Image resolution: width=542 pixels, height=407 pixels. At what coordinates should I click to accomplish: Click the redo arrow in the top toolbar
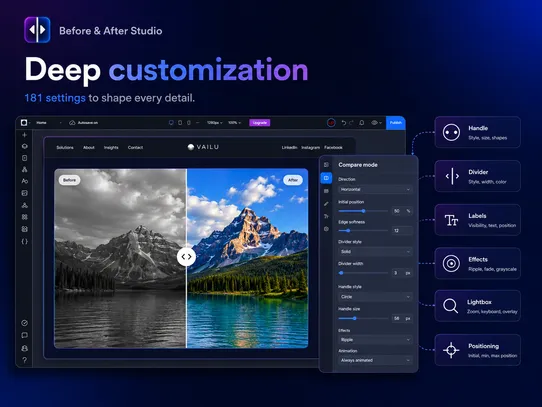coord(351,123)
